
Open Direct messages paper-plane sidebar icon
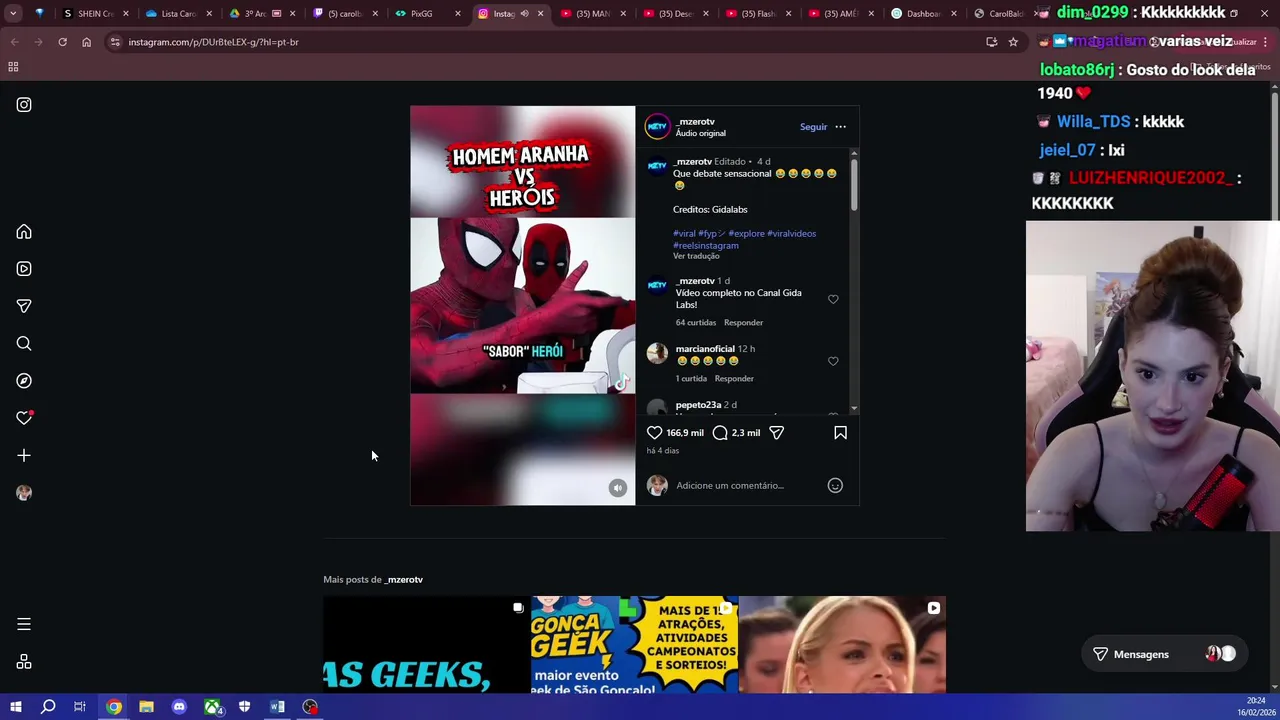tap(24, 306)
